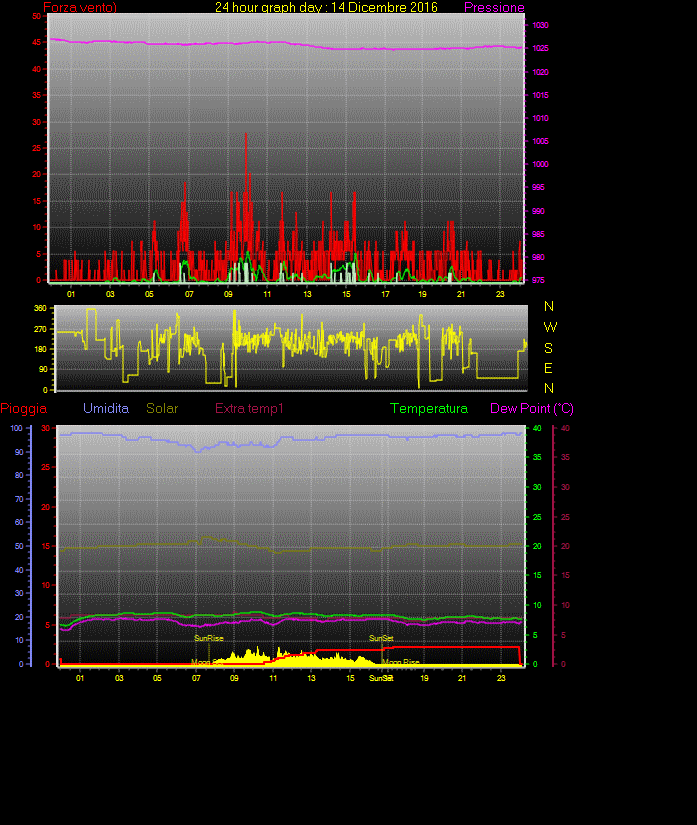This screenshot has height=825, width=697.
Task: Click pressure axis value "1000"
Action: pyautogui.click(x=540, y=164)
